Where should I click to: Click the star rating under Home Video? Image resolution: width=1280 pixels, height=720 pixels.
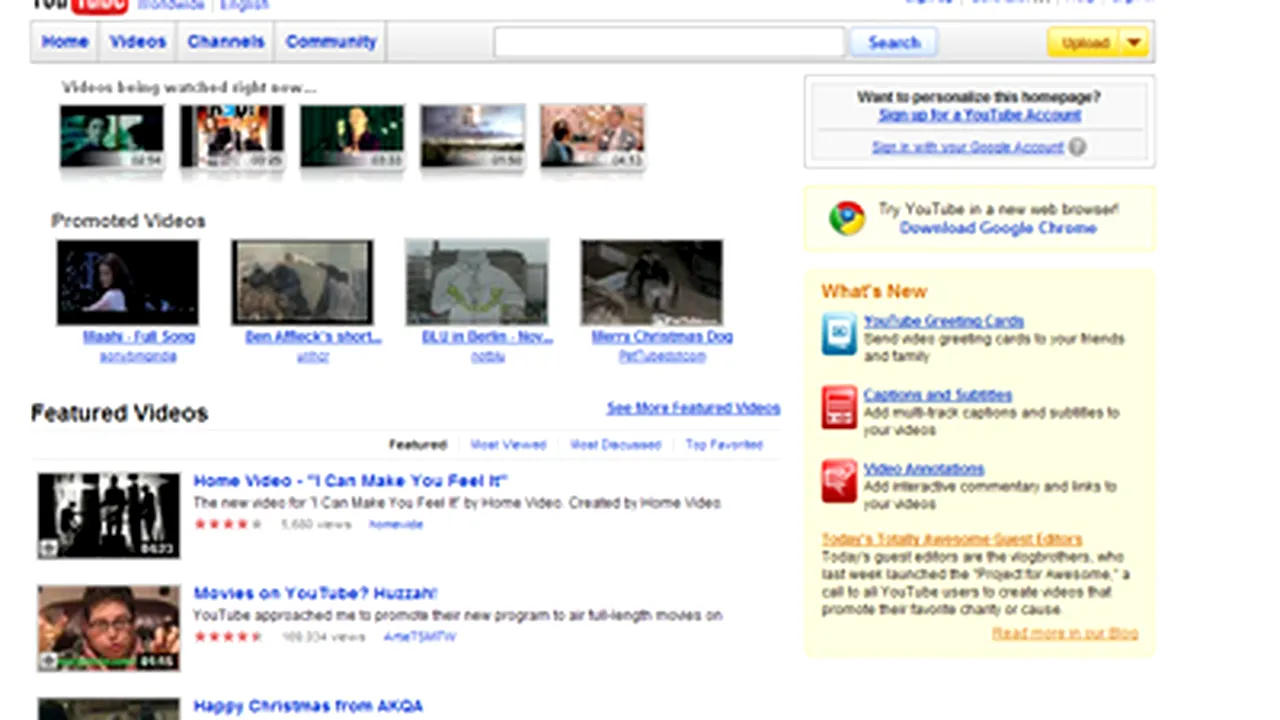click(228, 524)
